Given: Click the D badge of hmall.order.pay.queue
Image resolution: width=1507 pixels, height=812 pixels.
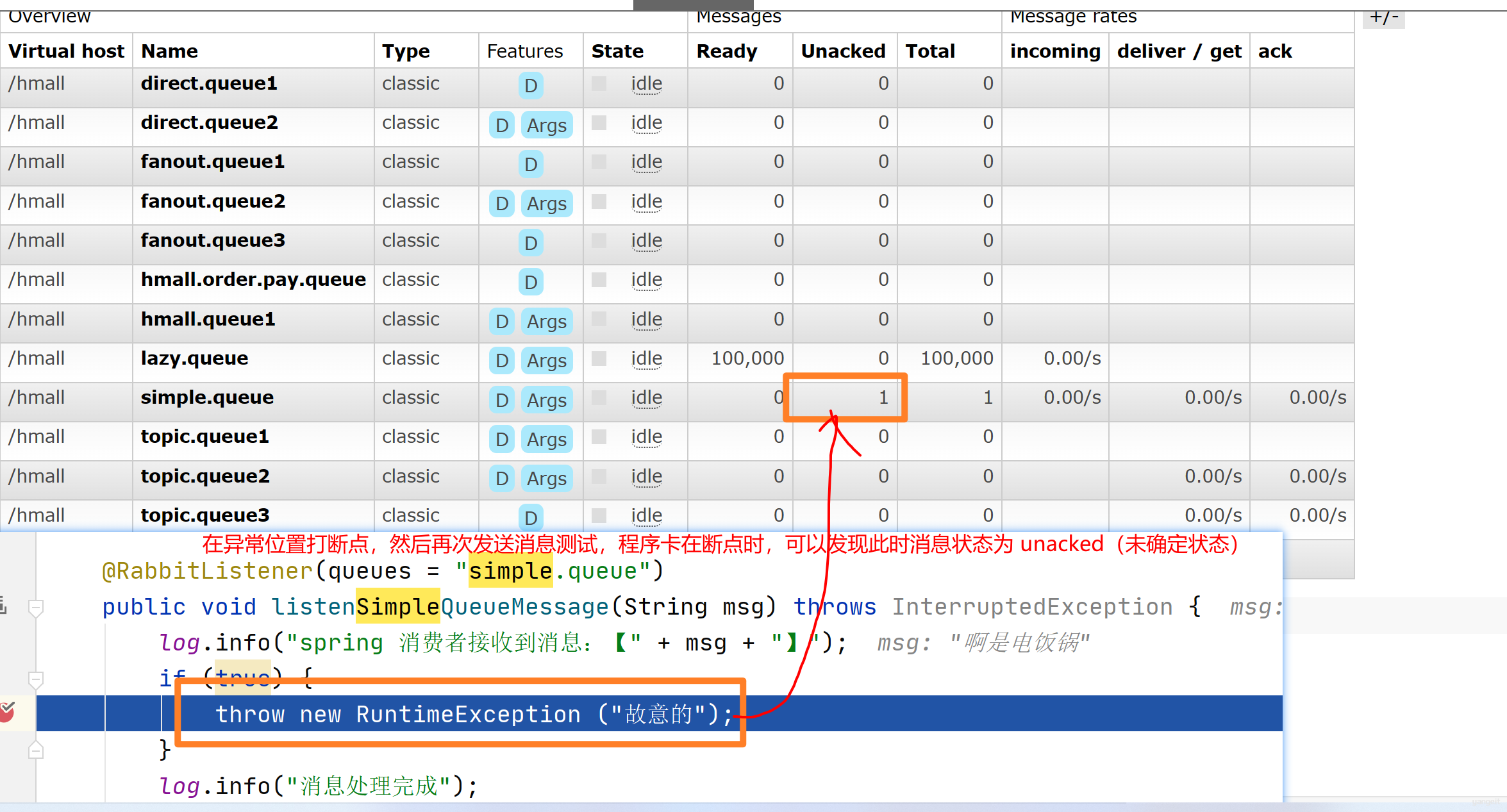Looking at the screenshot, I should [531, 282].
